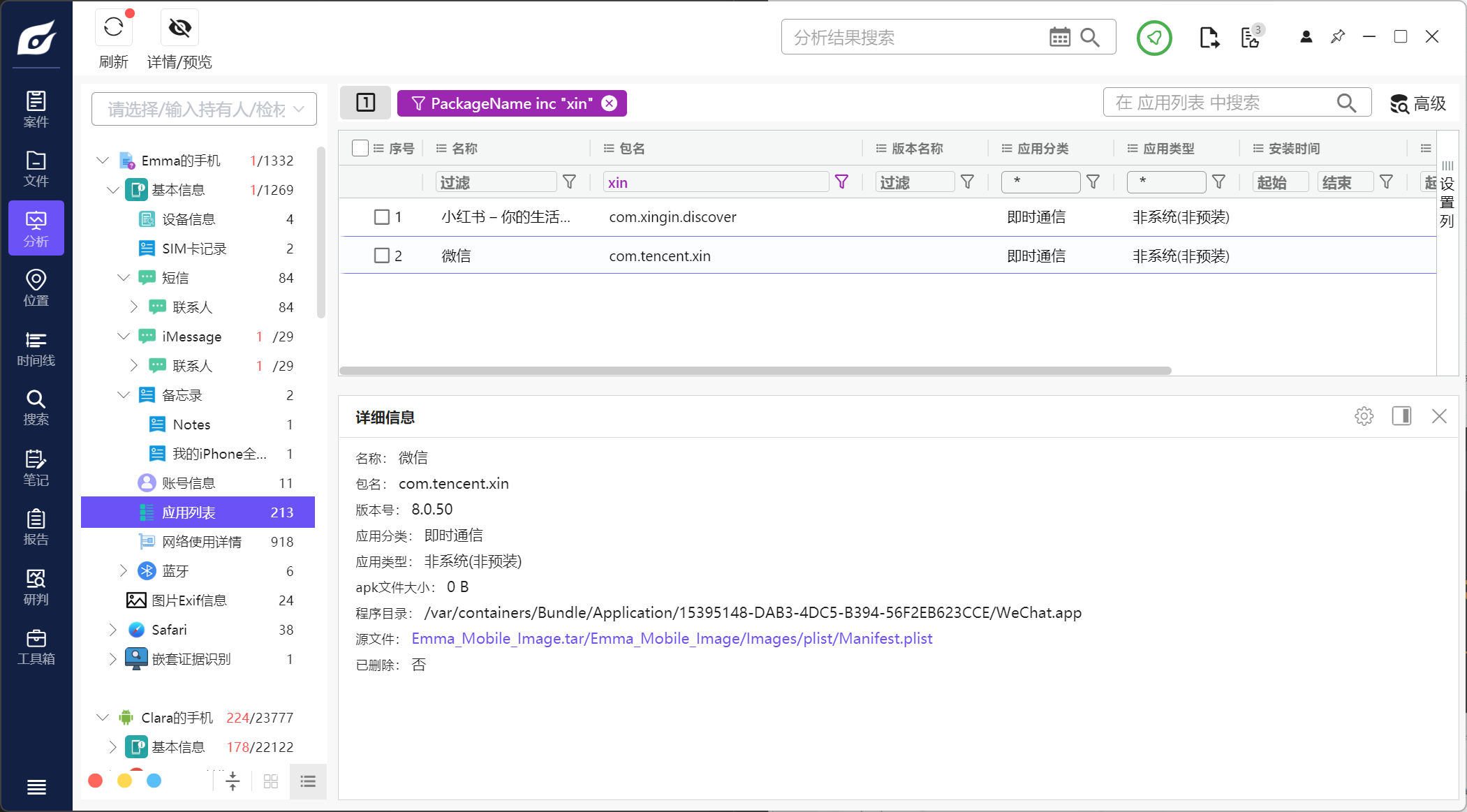
Task: Click the green shield icon
Action: point(1153,38)
